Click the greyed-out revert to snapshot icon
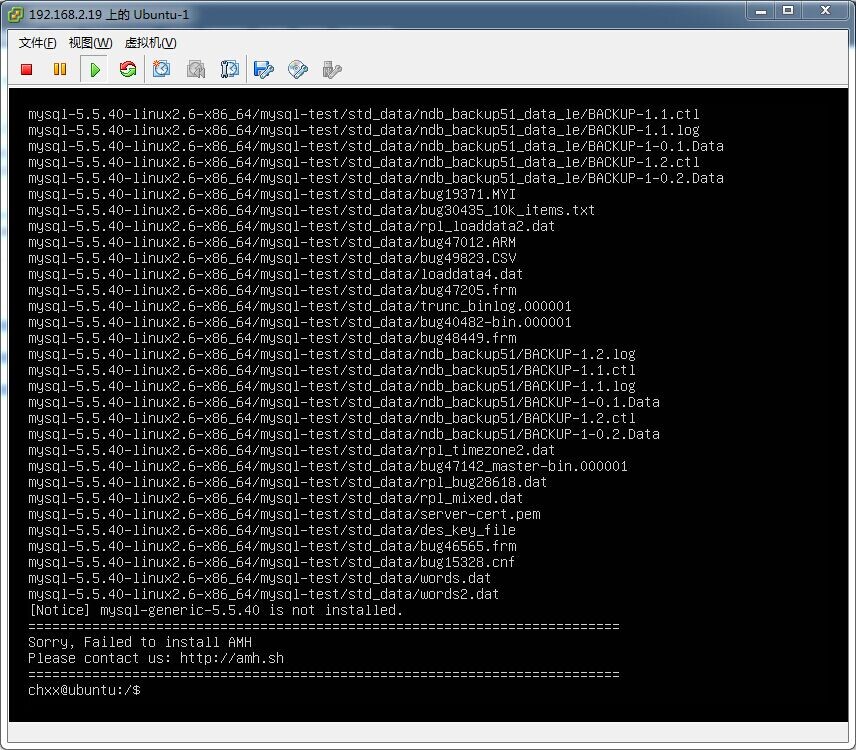 pyautogui.click(x=196, y=69)
